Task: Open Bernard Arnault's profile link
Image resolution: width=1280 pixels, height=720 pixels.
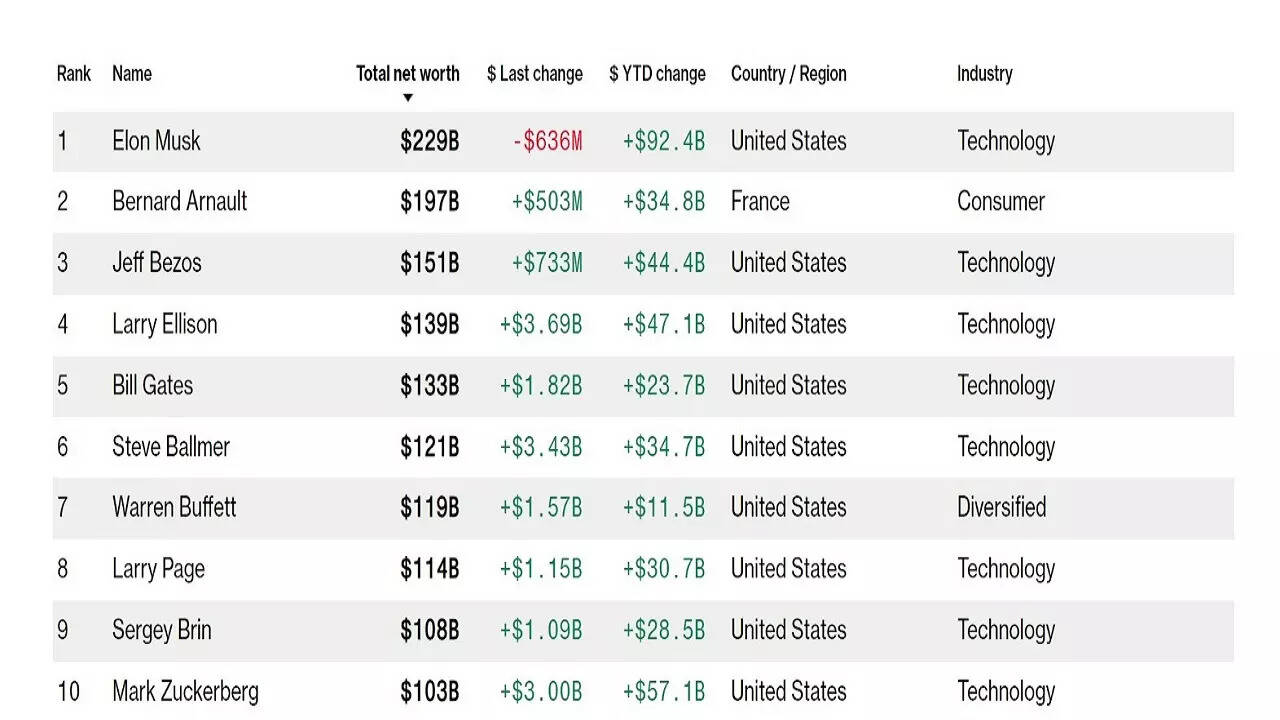Action: click(180, 201)
